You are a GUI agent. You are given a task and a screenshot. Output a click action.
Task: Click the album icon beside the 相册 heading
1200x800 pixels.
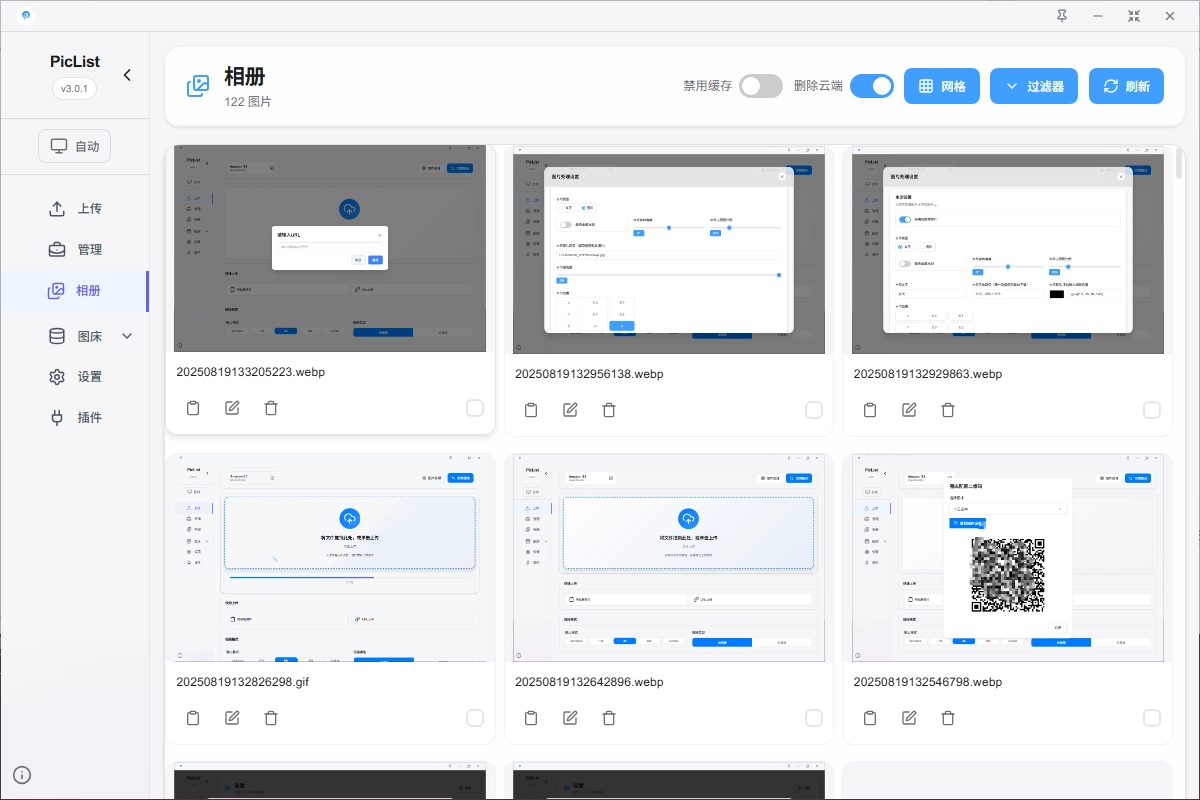point(198,86)
